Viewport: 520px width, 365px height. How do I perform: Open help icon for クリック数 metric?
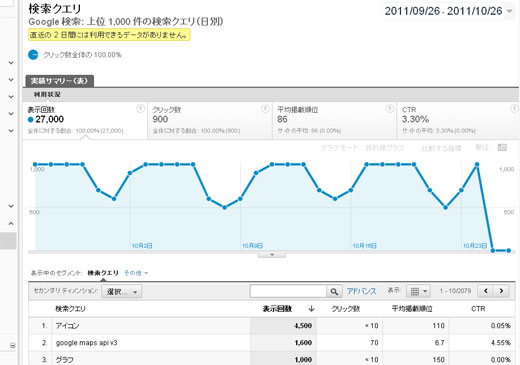[265, 109]
